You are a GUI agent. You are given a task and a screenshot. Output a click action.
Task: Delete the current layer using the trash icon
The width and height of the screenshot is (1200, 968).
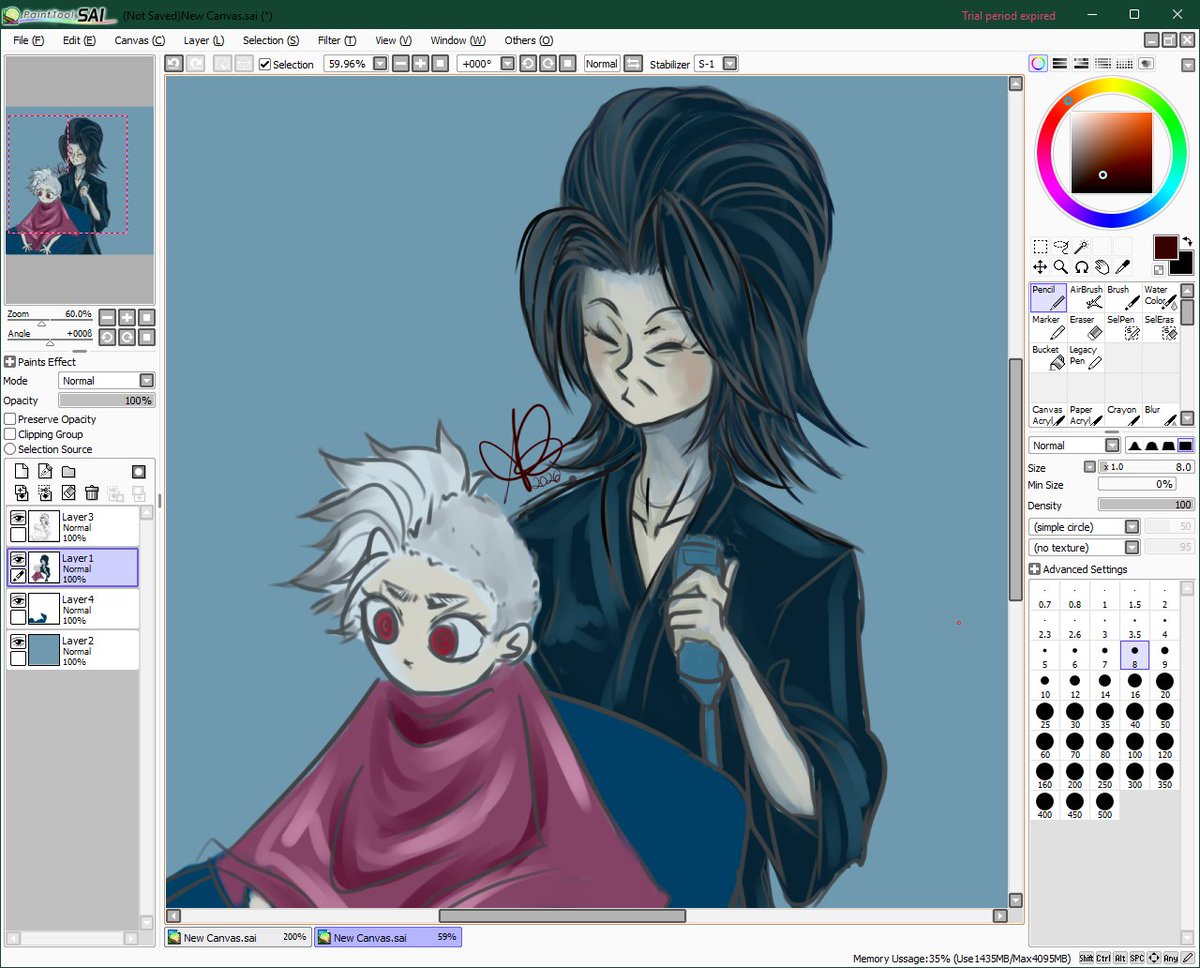pos(91,493)
